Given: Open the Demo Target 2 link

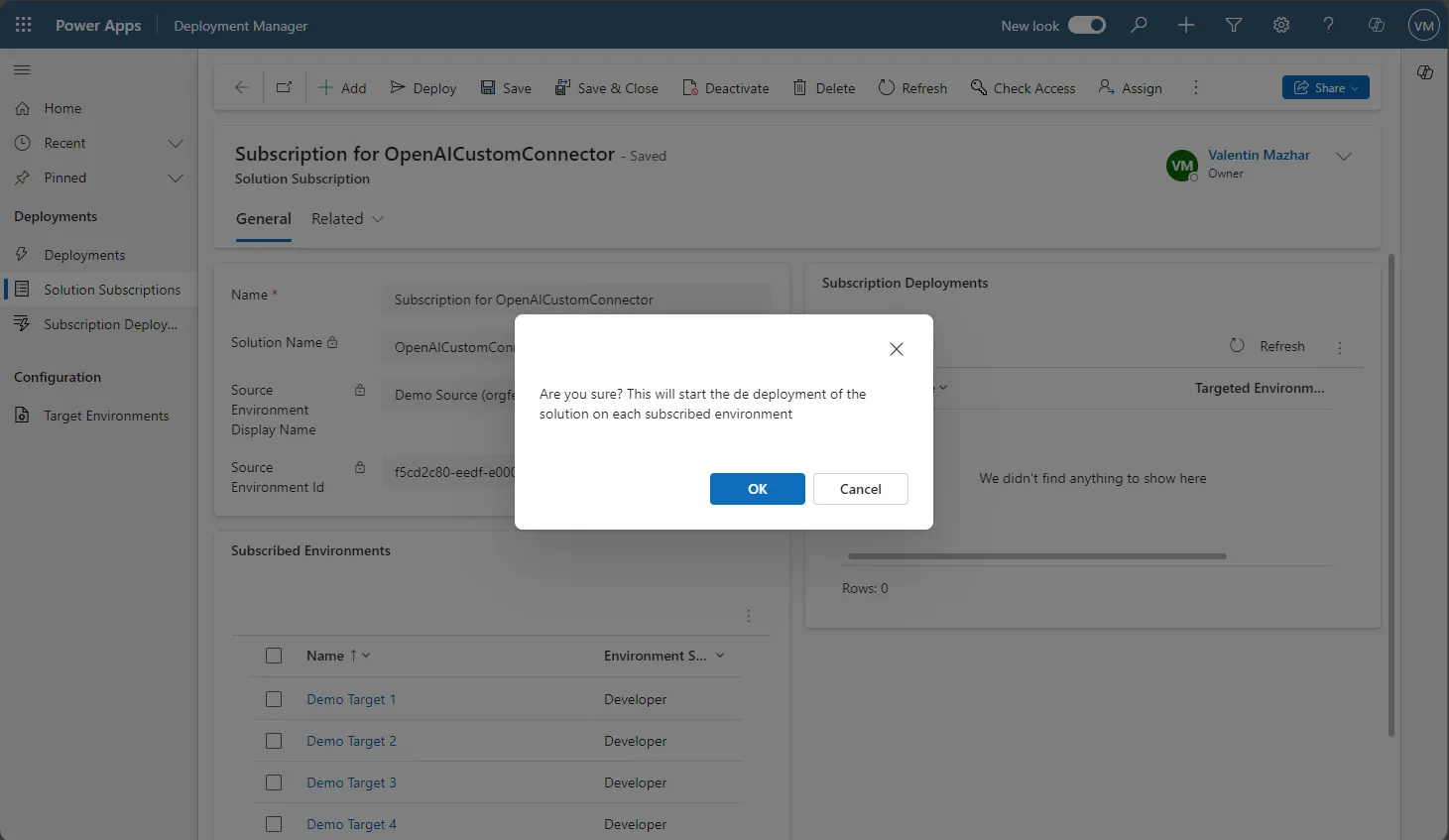Looking at the screenshot, I should tap(351, 741).
